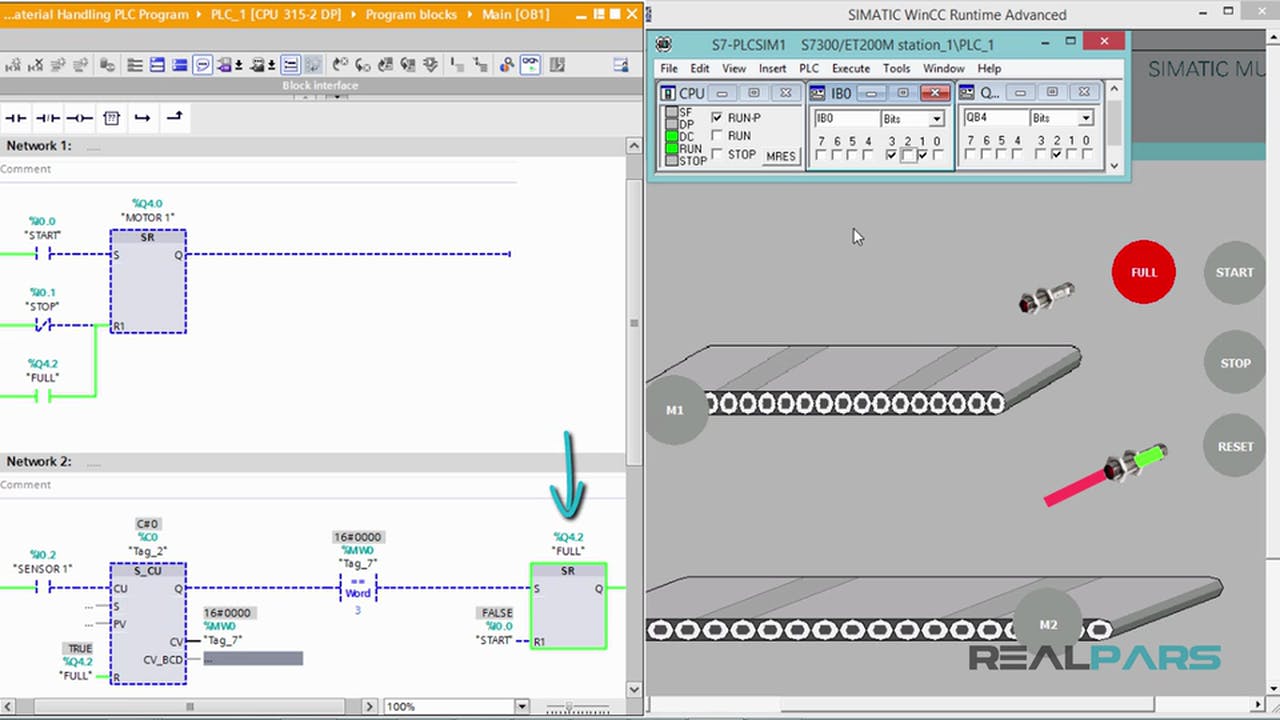This screenshot has height=720, width=1280.
Task: Open the QB4 Bits format dropdown
Action: pos(1085,119)
